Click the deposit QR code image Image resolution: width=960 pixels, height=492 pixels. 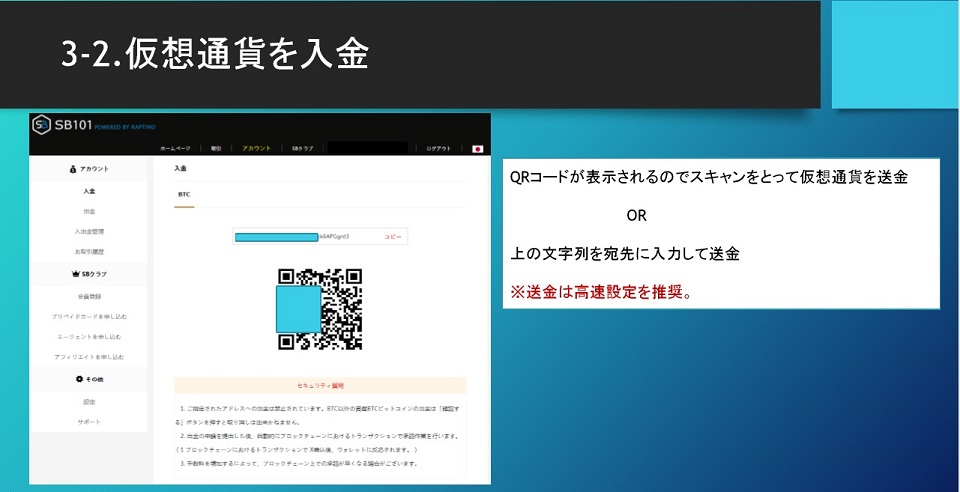tap(320, 309)
